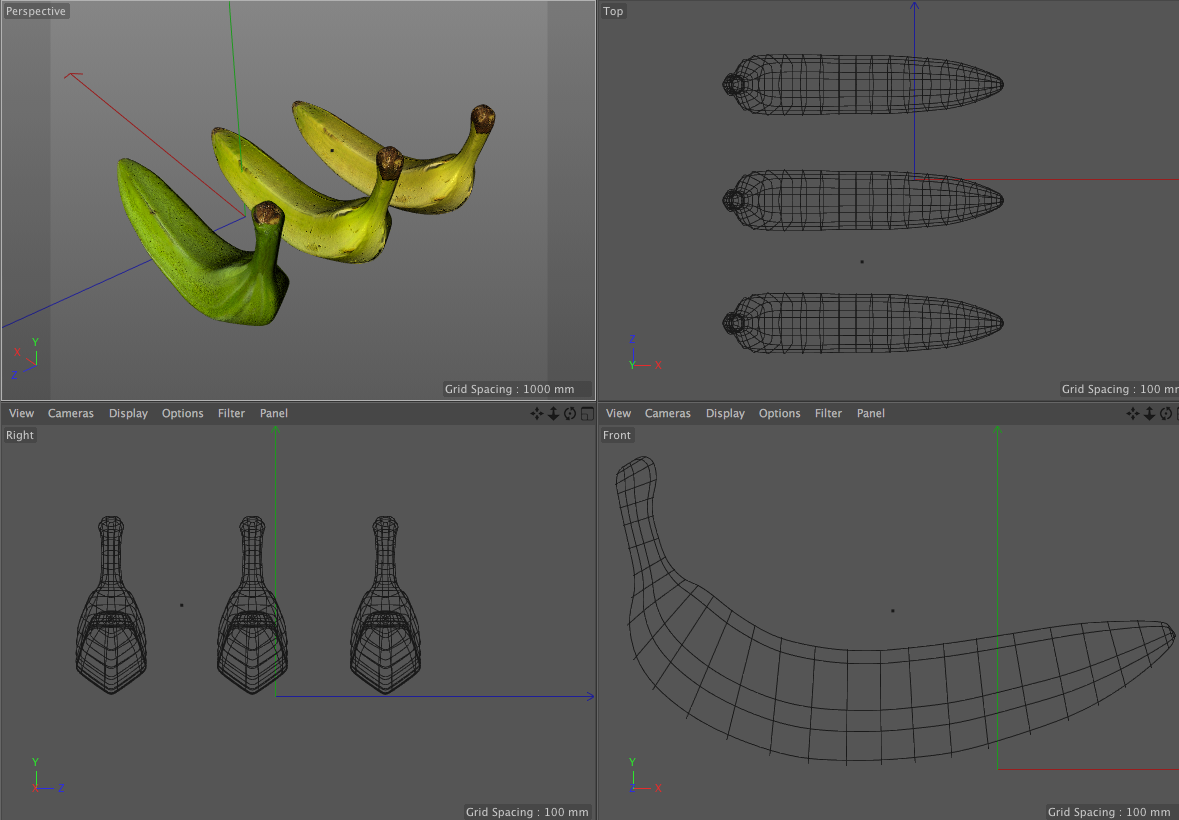This screenshot has height=820, width=1179.
Task: Click the rotate camera icon in Front viewport
Action: (x=1166, y=414)
